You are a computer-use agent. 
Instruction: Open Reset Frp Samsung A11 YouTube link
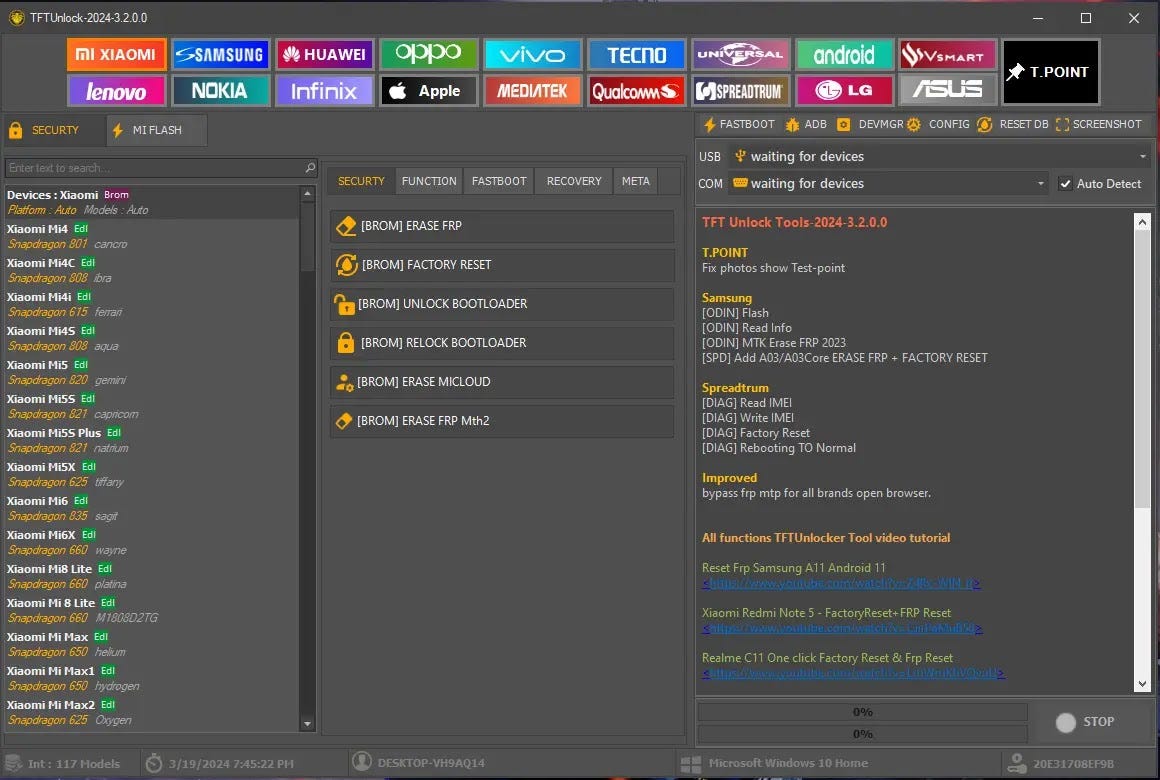click(x=841, y=584)
